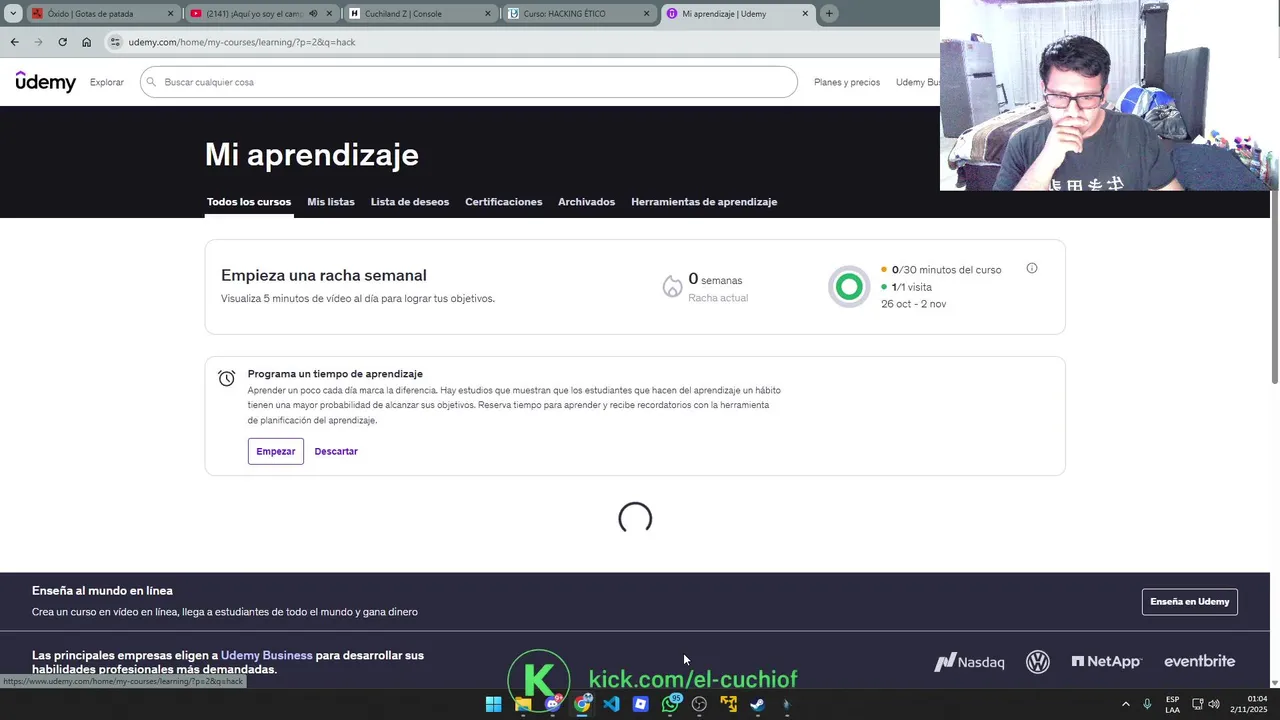This screenshot has height=720, width=1280.
Task: Open Visual Studio Code from taskbar
Action: [611, 704]
